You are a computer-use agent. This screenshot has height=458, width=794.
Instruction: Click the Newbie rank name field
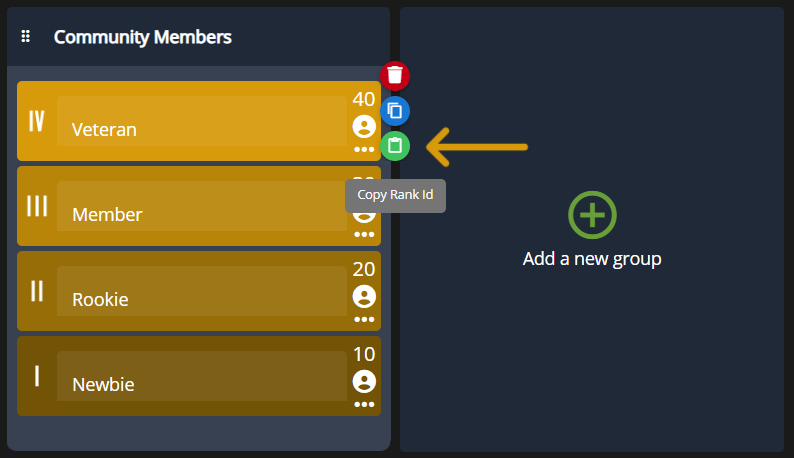click(x=201, y=377)
